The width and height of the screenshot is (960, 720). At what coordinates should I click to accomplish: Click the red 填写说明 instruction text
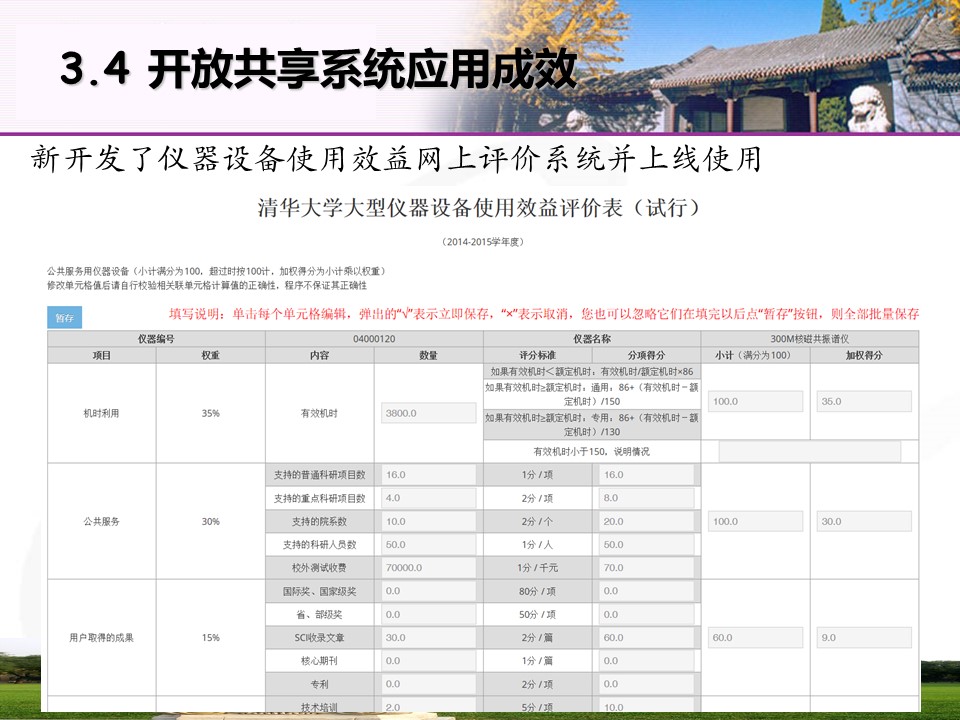tap(544, 314)
